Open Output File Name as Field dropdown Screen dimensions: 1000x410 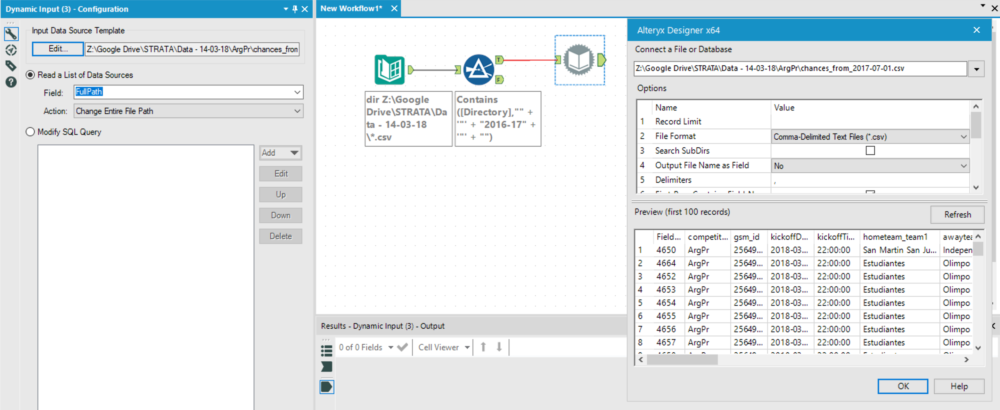pyautogui.click(x=870, y=166)
